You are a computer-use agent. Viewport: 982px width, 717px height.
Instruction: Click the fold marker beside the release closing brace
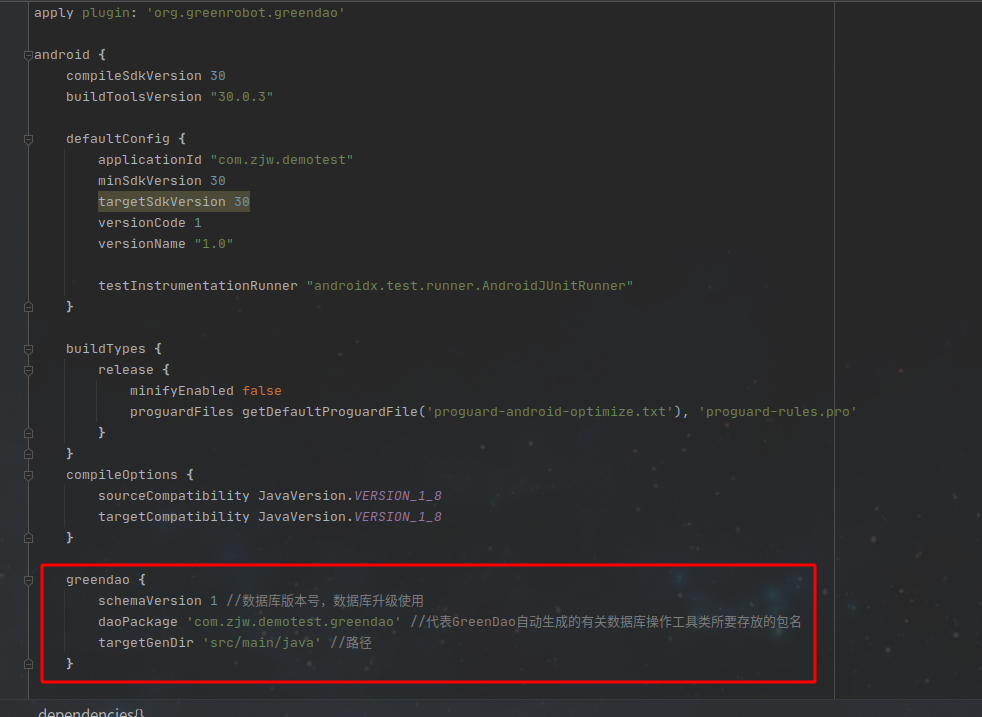click(28, 432)
